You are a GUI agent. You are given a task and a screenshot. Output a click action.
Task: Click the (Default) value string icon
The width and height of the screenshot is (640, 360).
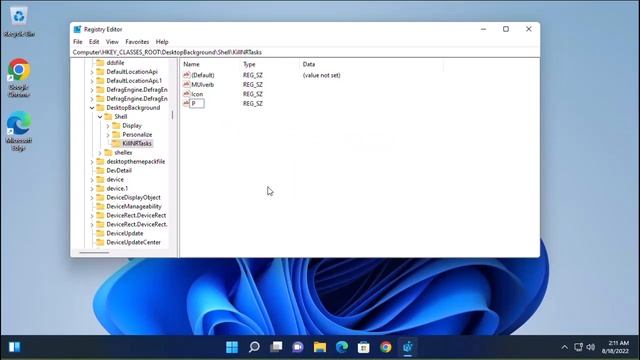click(187, 75)
